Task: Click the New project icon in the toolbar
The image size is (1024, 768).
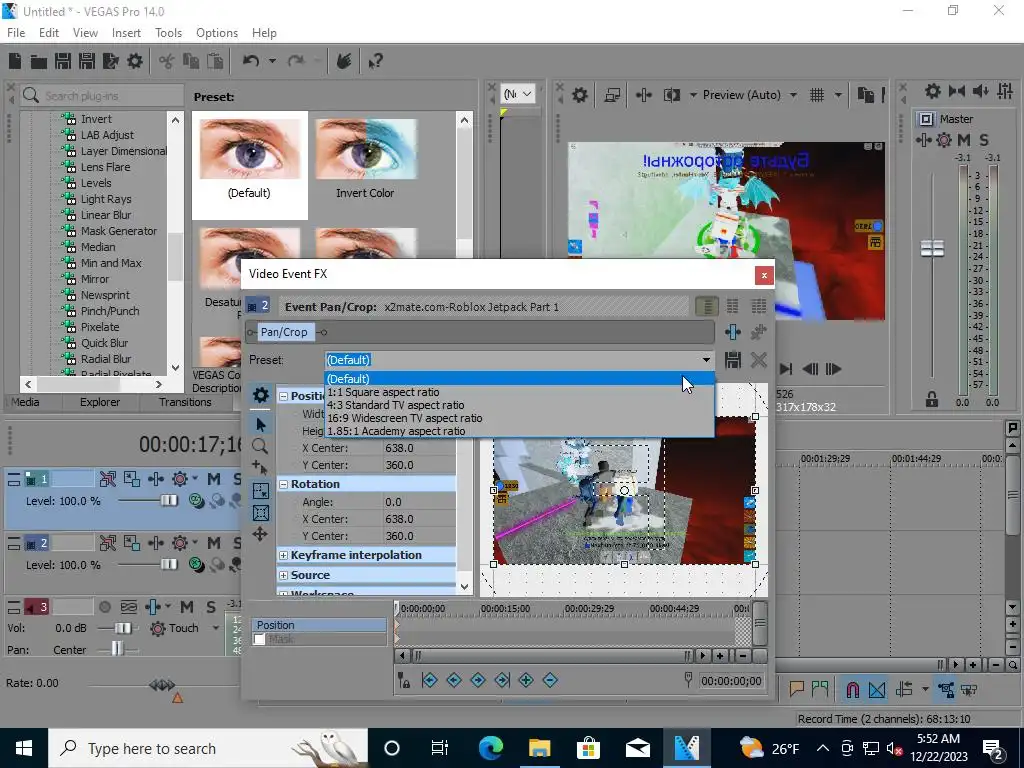Action: [x=15, y=61]
